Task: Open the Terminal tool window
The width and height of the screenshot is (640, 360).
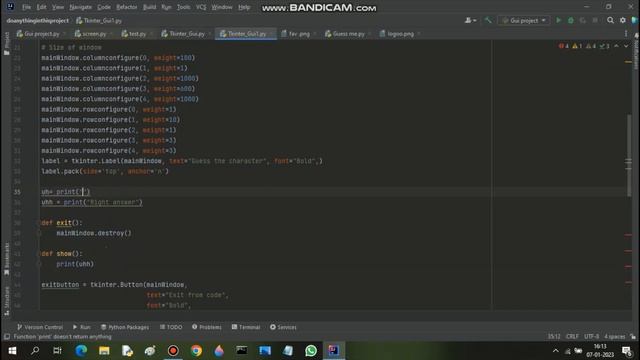Action: (246, 327)
